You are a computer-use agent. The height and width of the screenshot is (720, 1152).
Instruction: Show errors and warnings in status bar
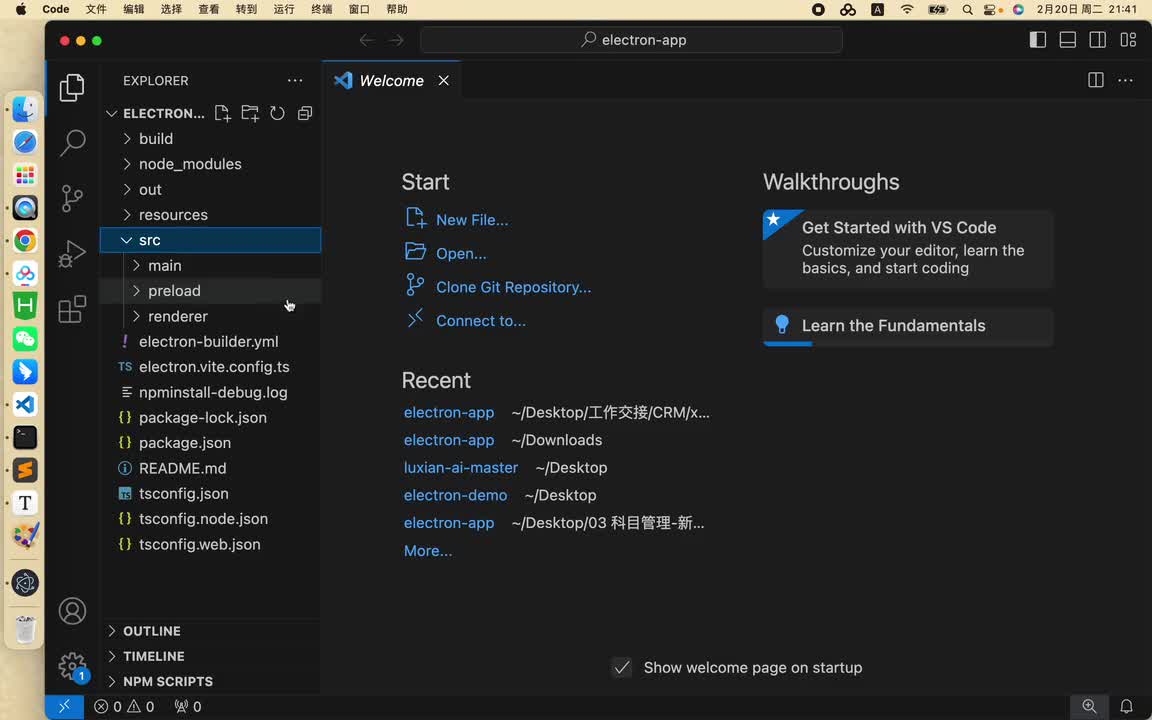[123, 707]
